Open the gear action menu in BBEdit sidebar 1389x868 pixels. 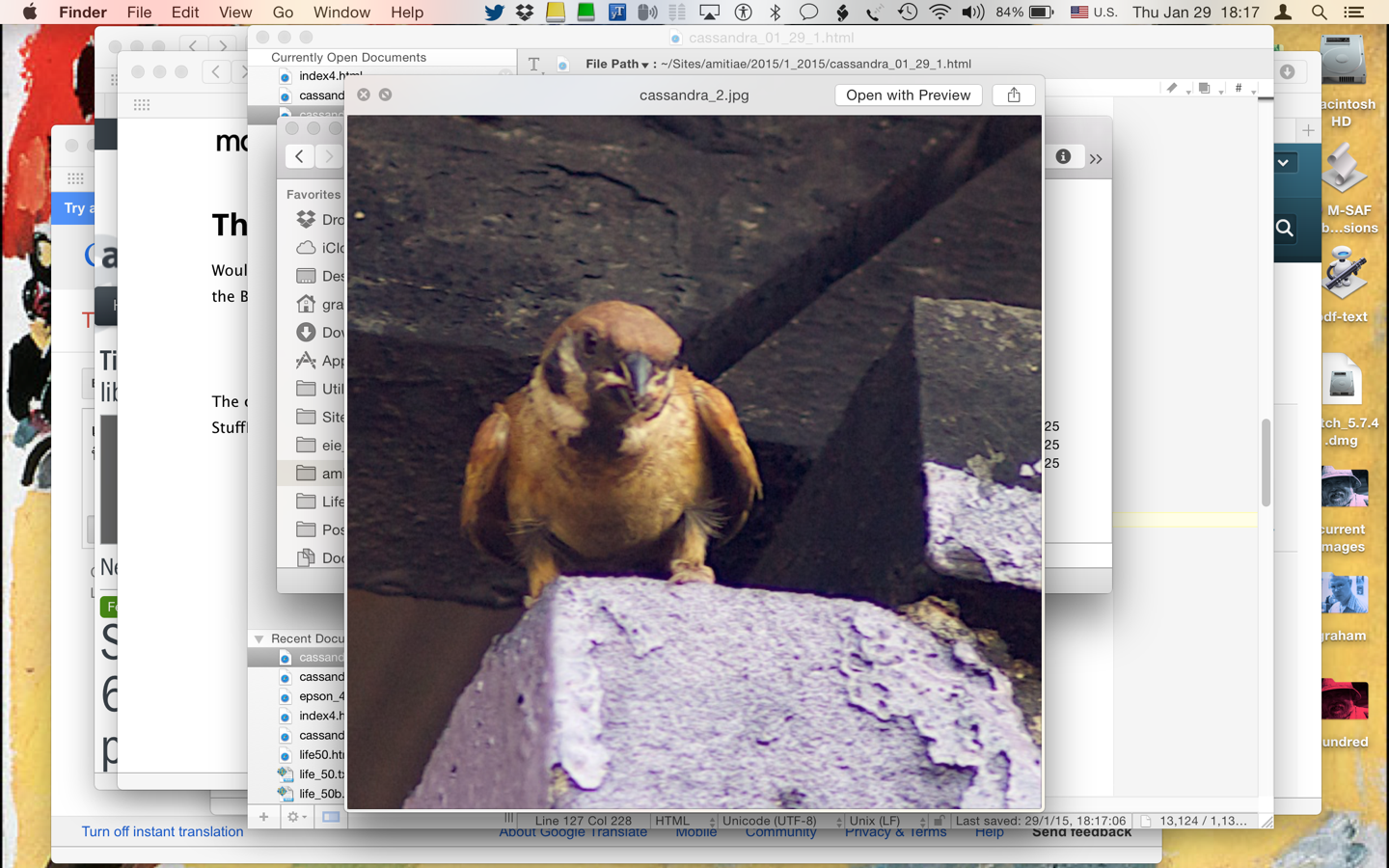click(295, 817)
